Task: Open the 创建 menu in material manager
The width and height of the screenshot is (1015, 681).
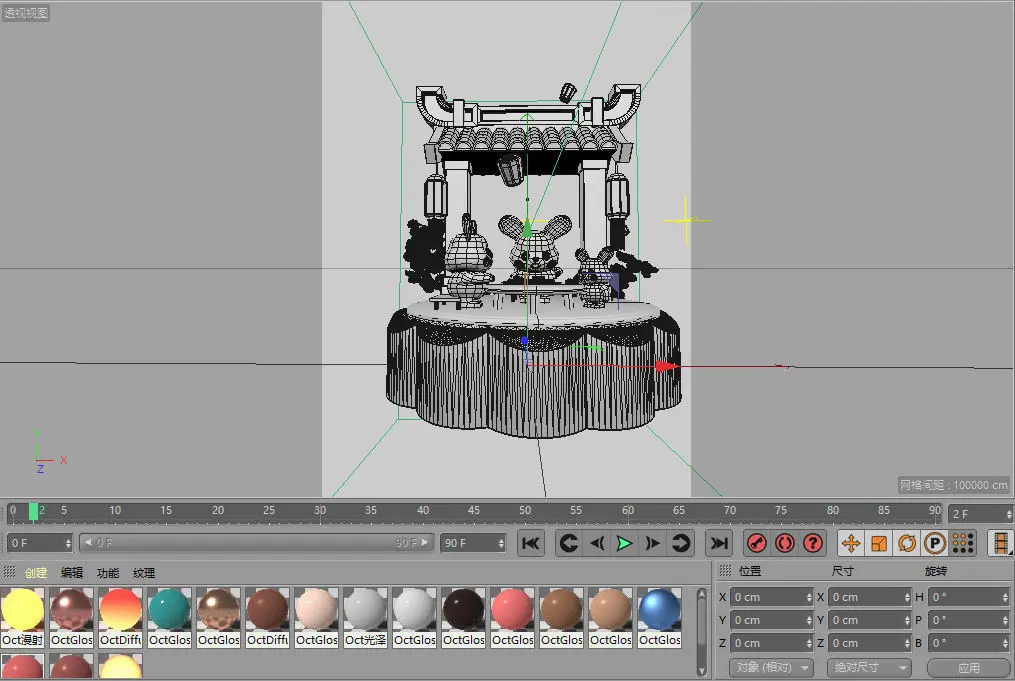Action: click(x=36, y=573)
